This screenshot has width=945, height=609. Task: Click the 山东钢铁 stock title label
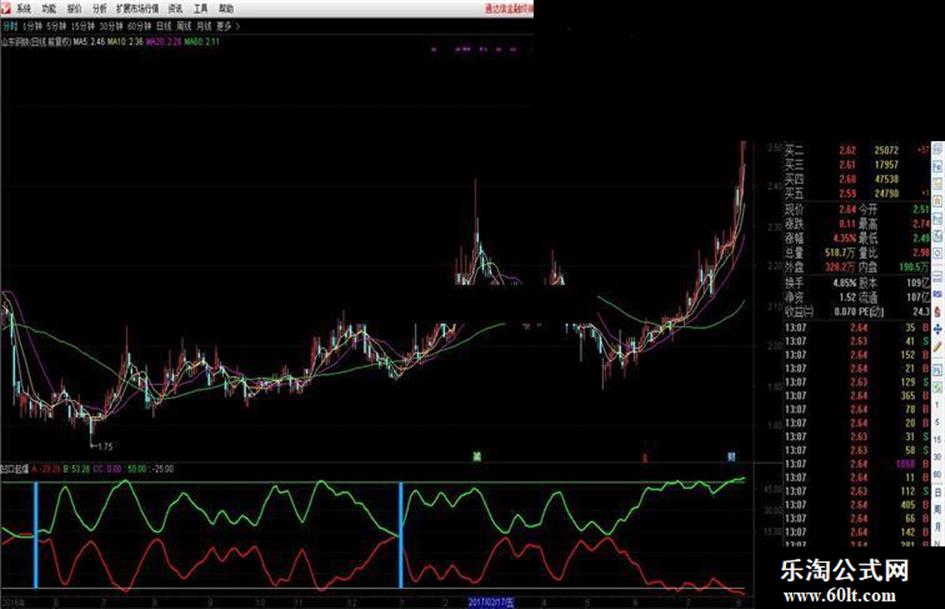(x=36, y=42)
